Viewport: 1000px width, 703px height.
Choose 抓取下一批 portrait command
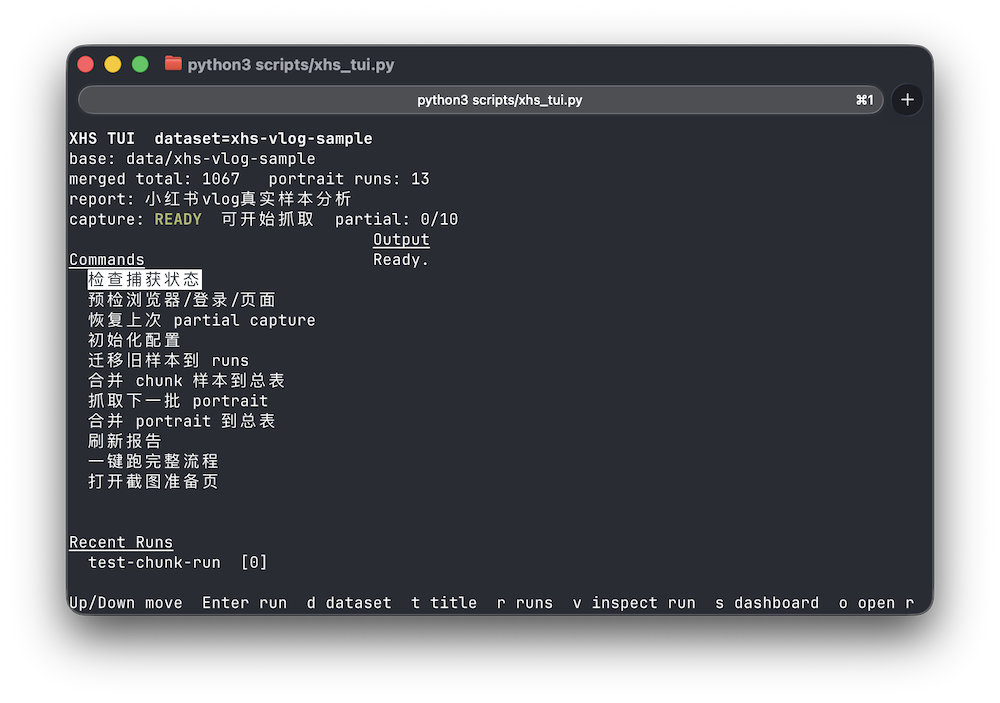point(178,401)
